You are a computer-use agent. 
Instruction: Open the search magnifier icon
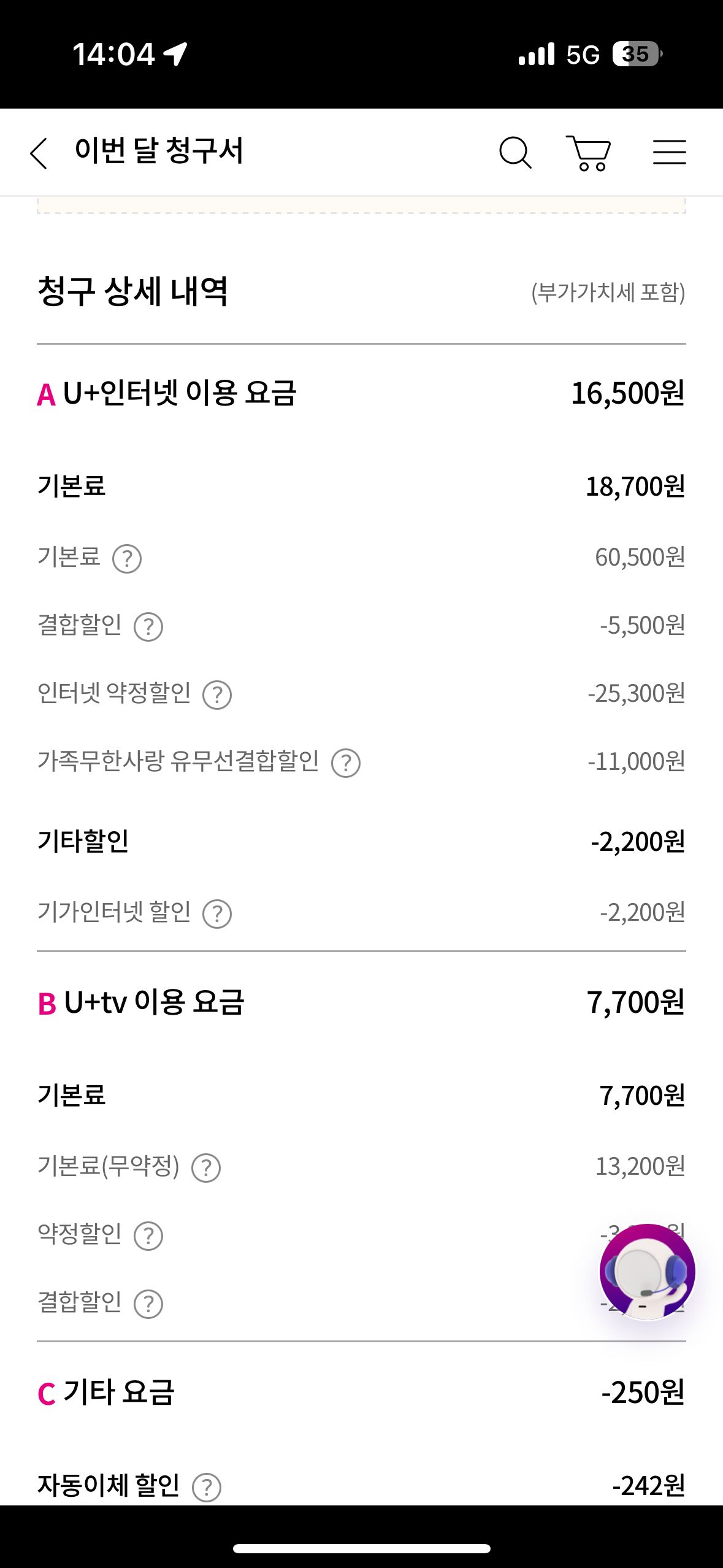coord(515,153)
